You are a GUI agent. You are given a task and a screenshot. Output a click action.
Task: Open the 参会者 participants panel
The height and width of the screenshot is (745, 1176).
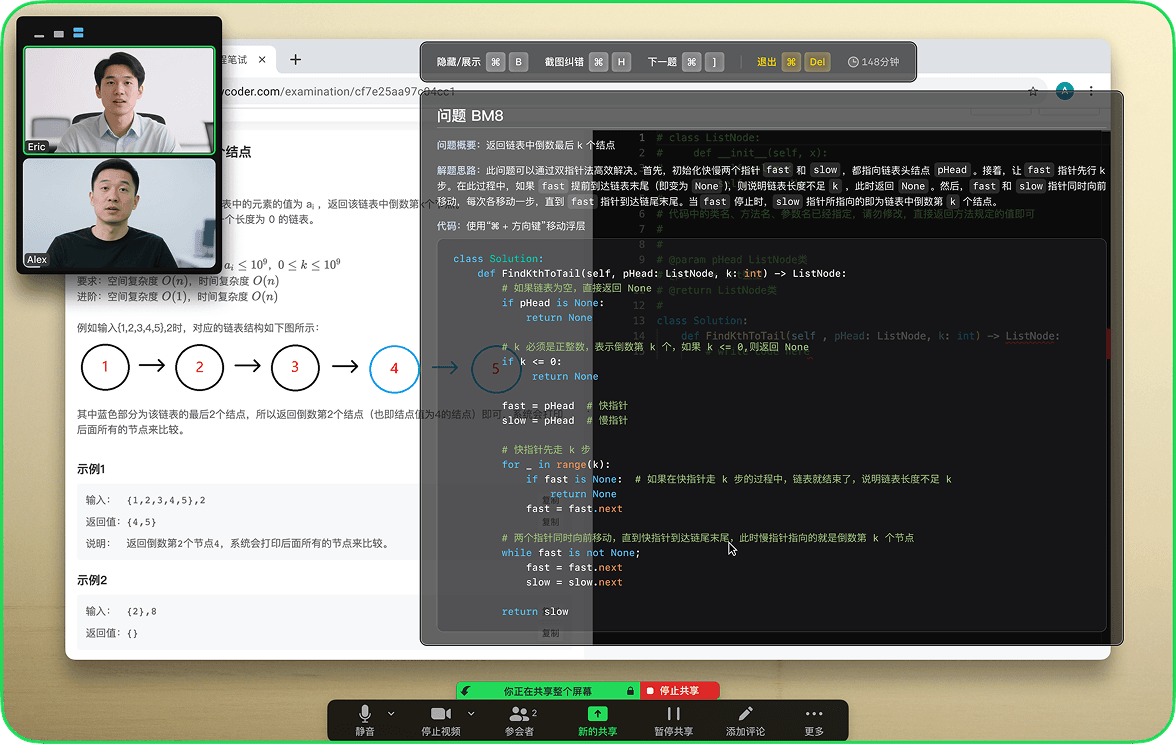520,719
